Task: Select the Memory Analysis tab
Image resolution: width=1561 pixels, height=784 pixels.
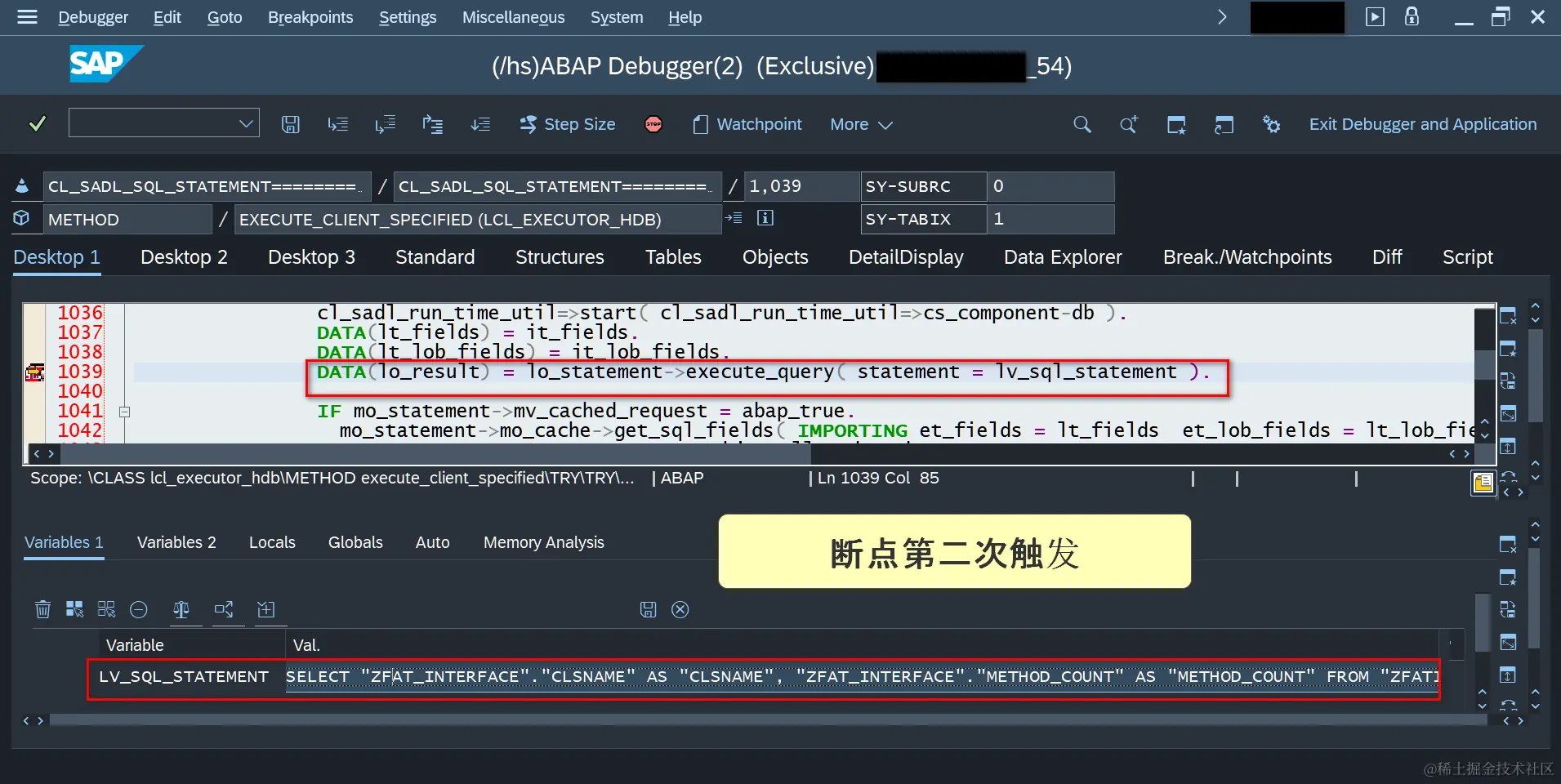Action: click(x=544, y=542)
